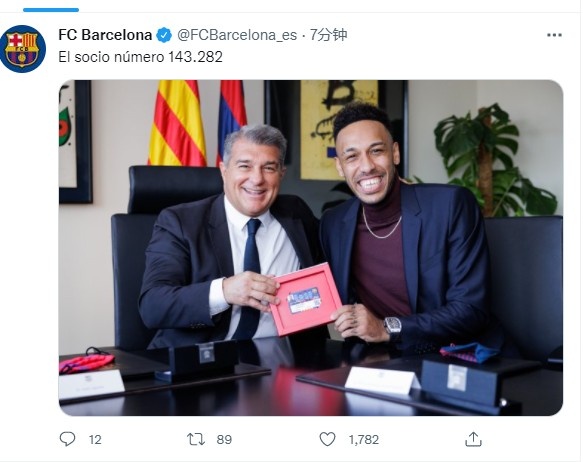Like the tweet with the heart icon
This screenshot has height=462, width=583.
pyautogui.click(x=328, y=439)
